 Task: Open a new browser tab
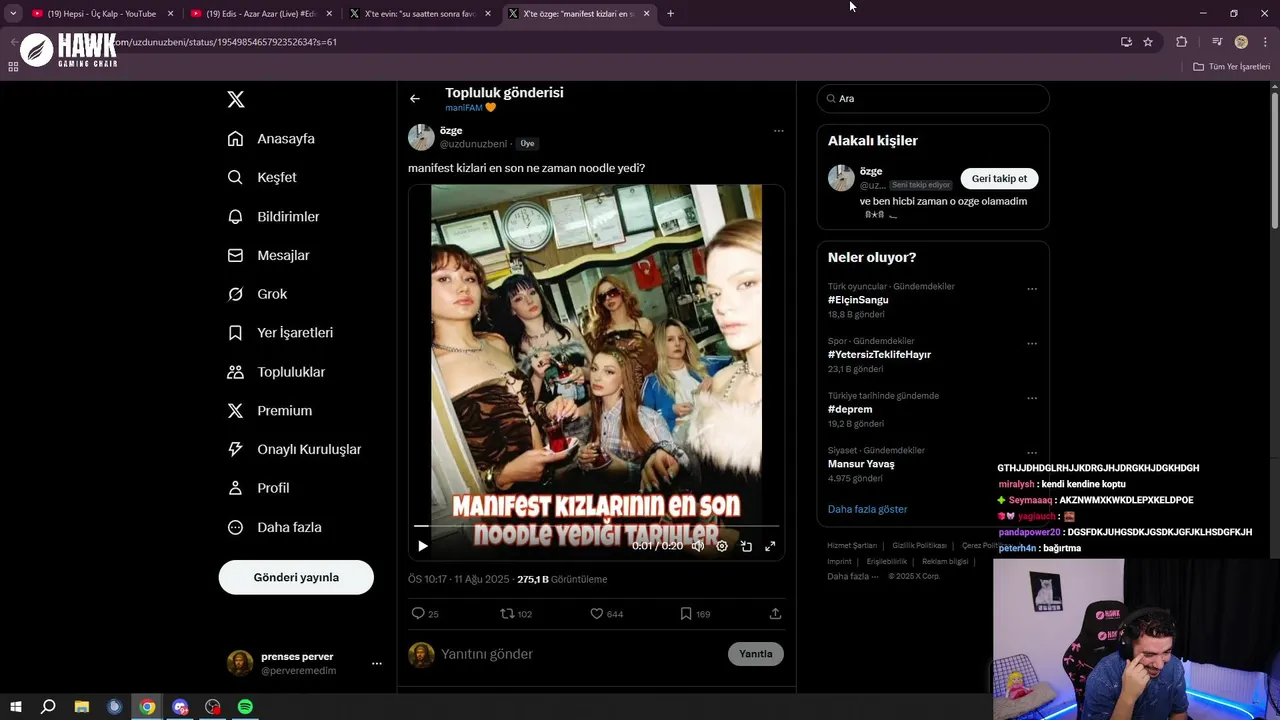point(670,14)
